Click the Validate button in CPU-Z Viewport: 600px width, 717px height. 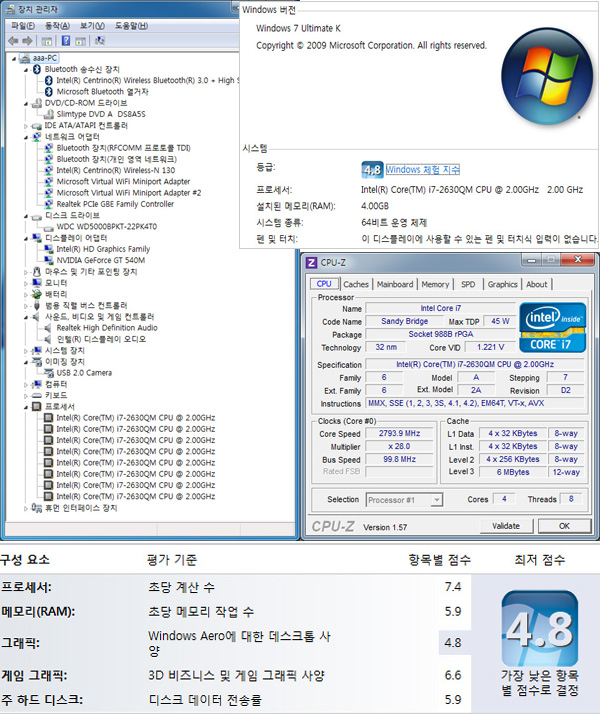506,526
